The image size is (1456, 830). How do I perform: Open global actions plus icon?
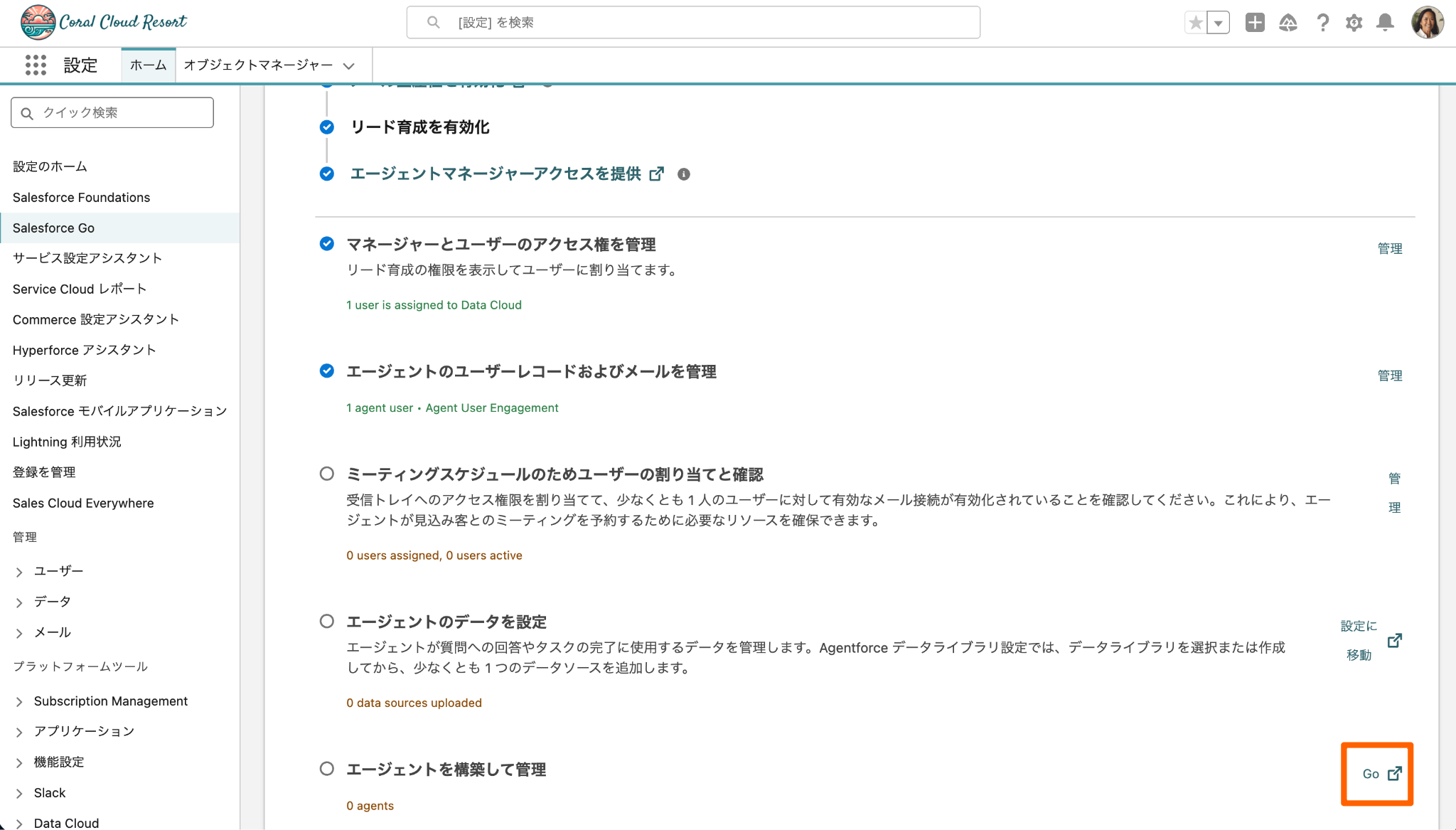(x=1255, y=23)
